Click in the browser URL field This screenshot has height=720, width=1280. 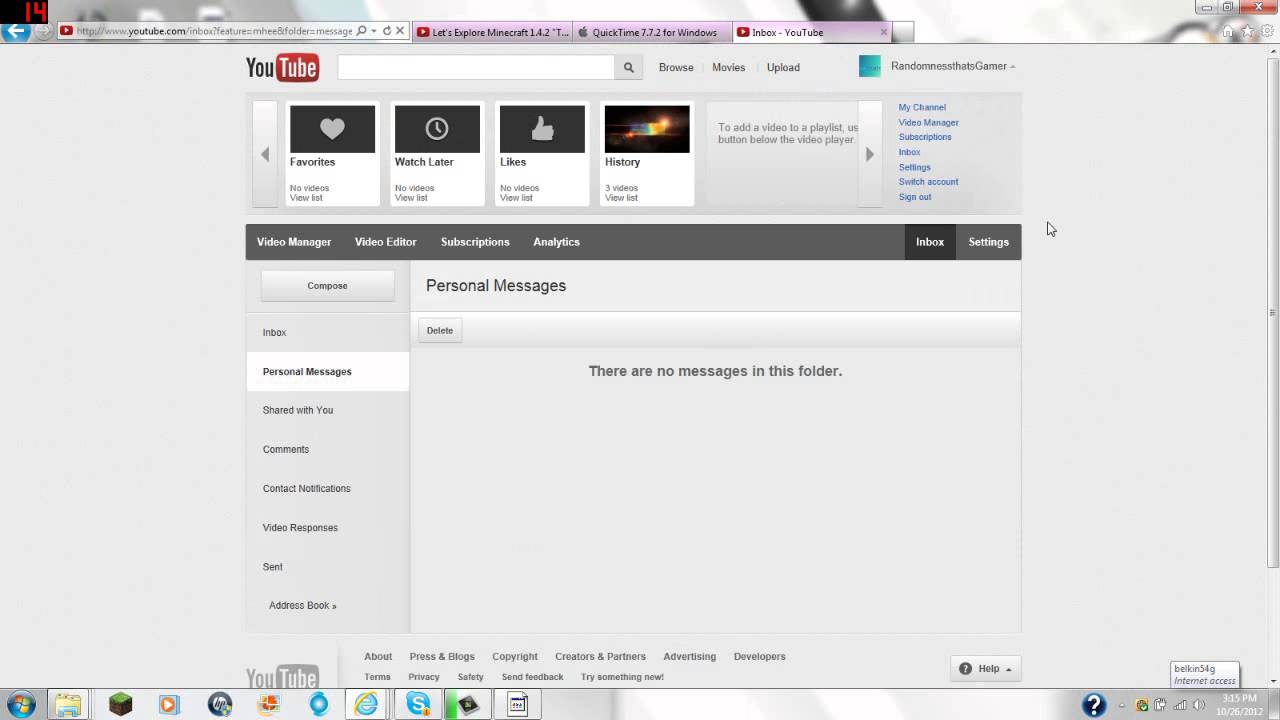coord(214,31)
